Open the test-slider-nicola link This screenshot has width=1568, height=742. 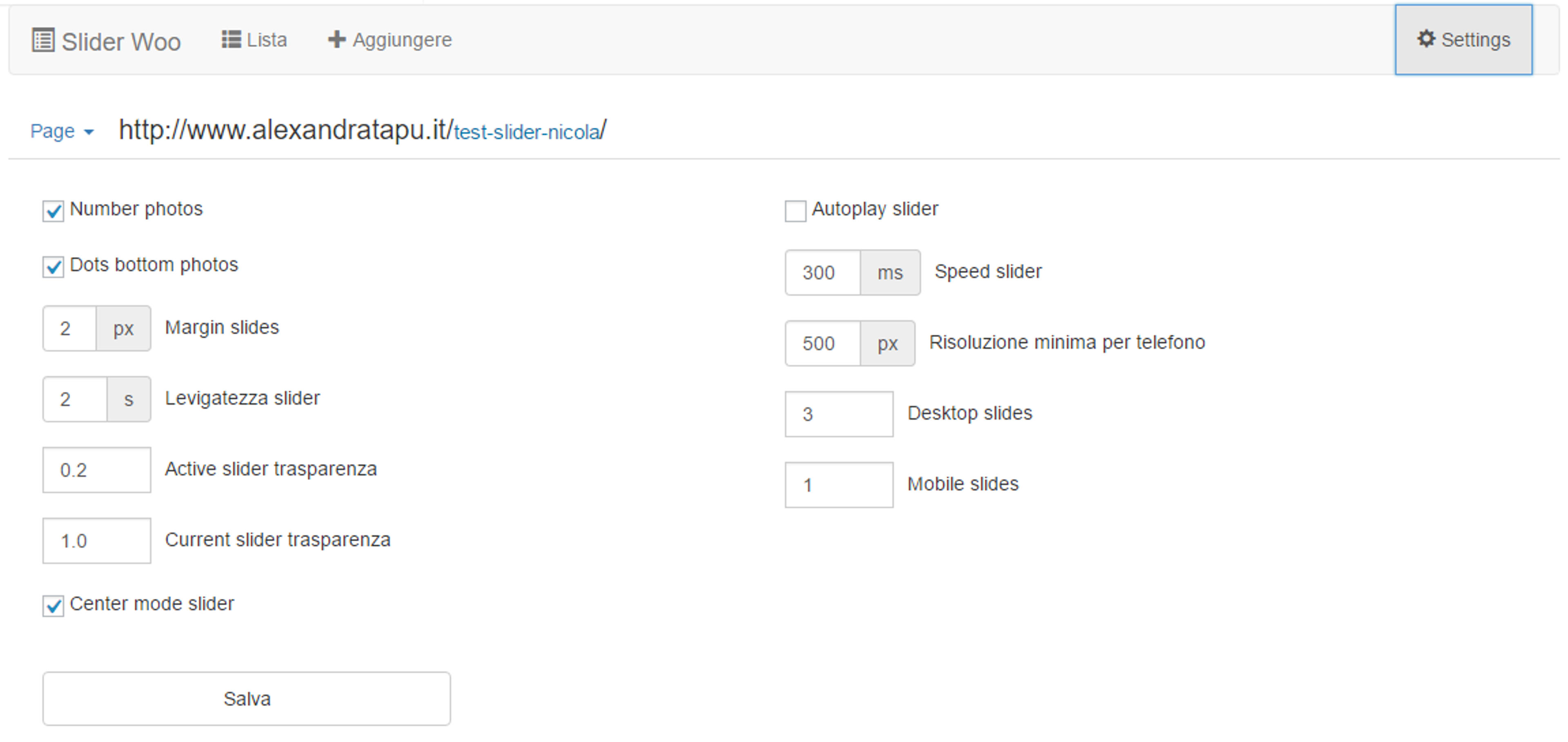[527, 133]
